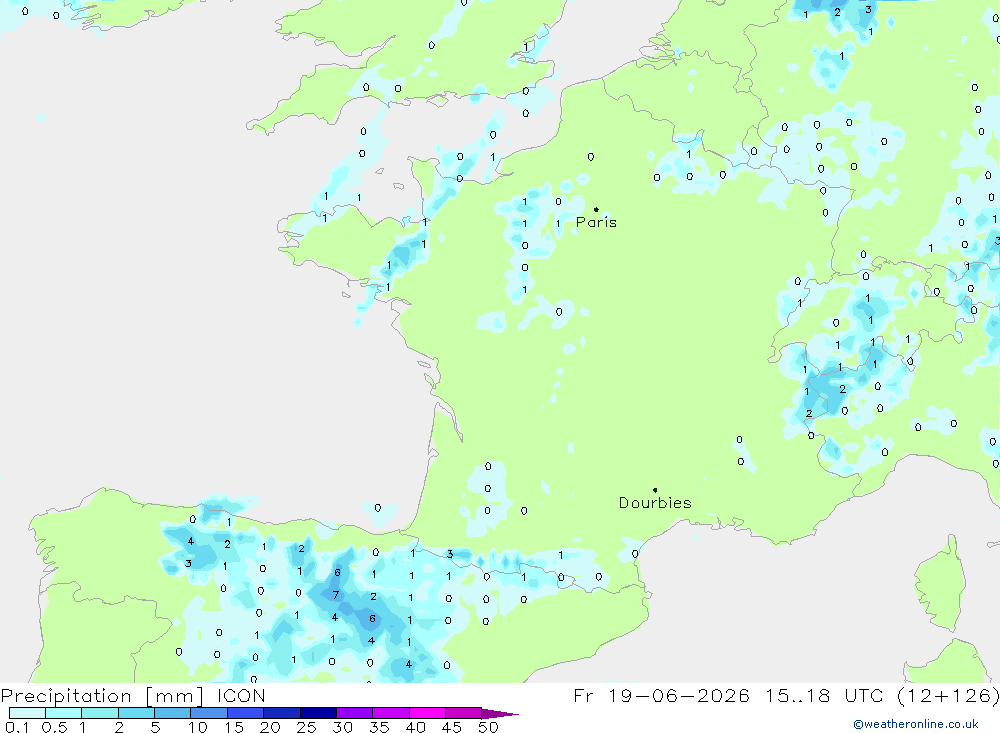This screenshot has height=733, width=1000.
Task: Pick the lightest cyan swatch above 0.1
Action: click(27, 713)
